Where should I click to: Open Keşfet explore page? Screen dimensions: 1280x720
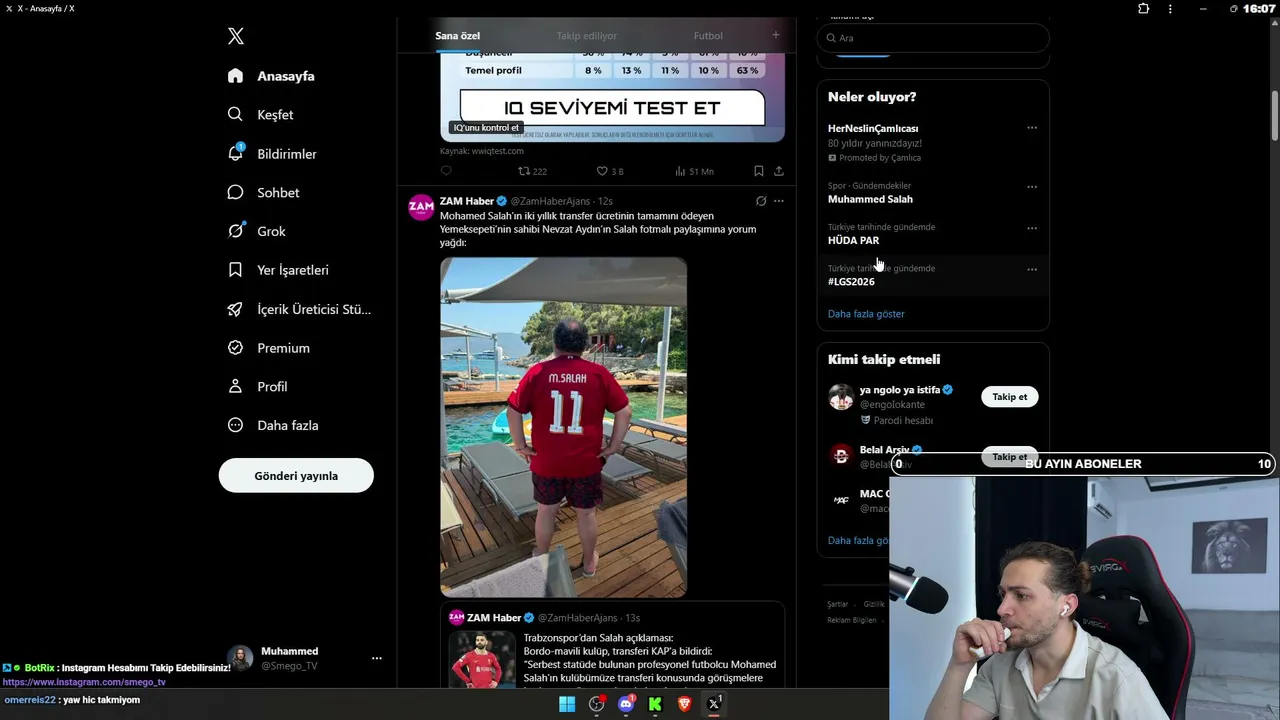pos(260,115)
